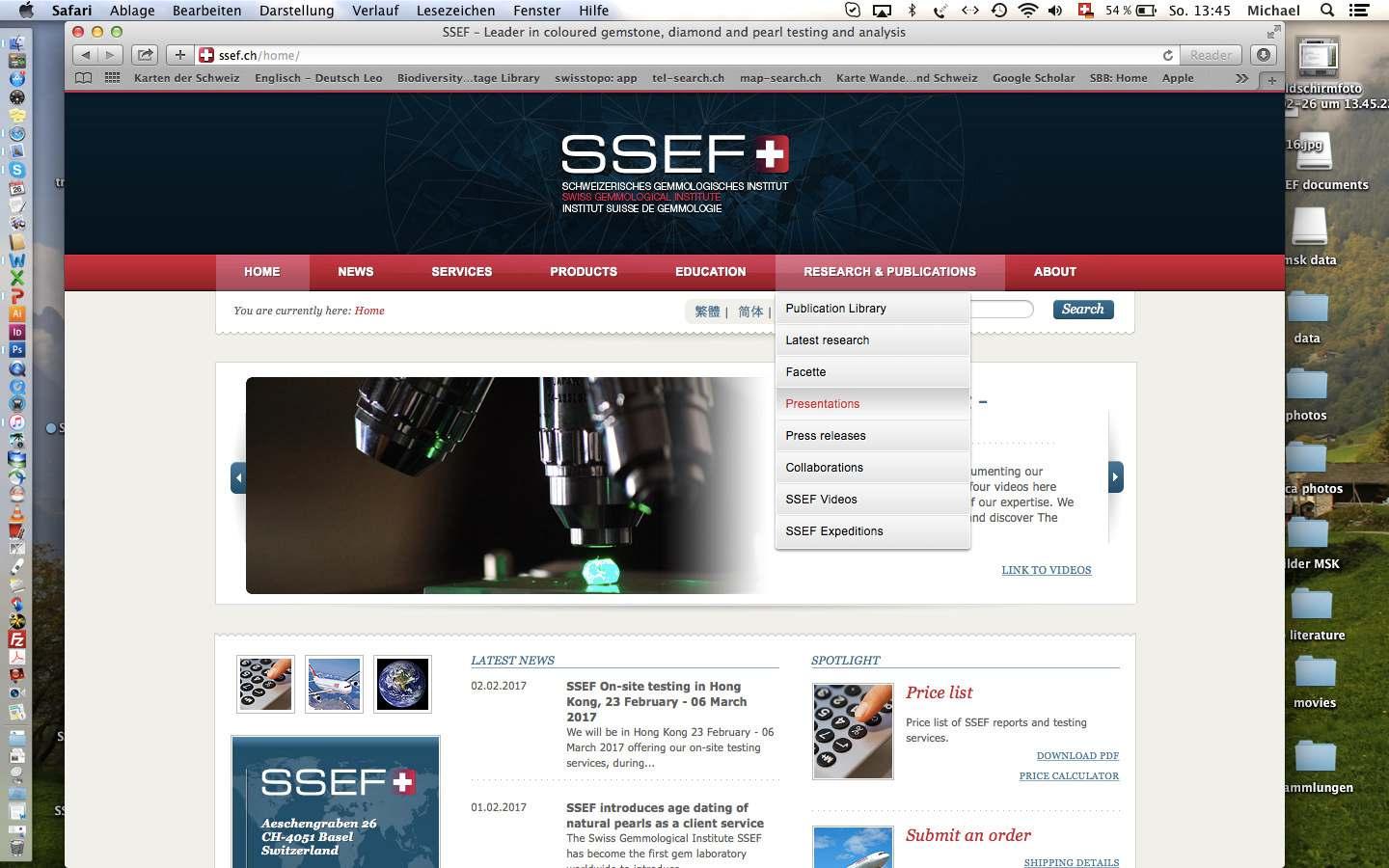Open the movies folder on the desktop

point(1315,681)
